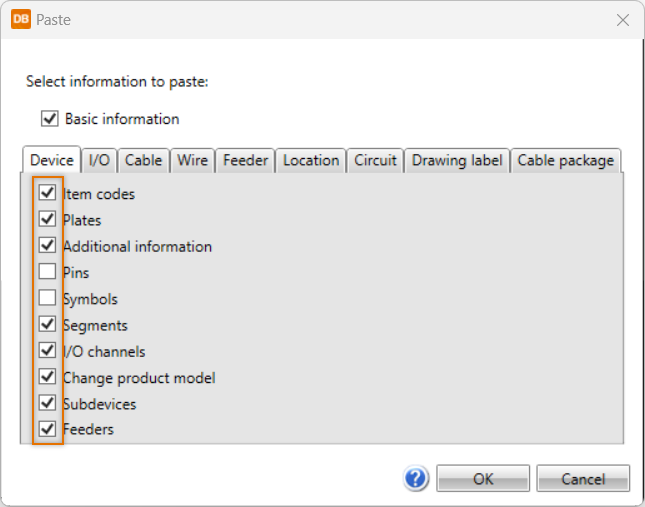Screen dimensions: 645x507
Task: Open the Cable tab
Action: pyautogui.click(x=143, y=160)
